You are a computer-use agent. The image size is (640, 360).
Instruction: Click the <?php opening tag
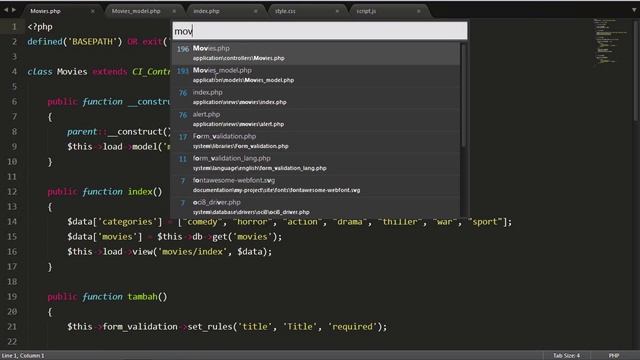40,27
